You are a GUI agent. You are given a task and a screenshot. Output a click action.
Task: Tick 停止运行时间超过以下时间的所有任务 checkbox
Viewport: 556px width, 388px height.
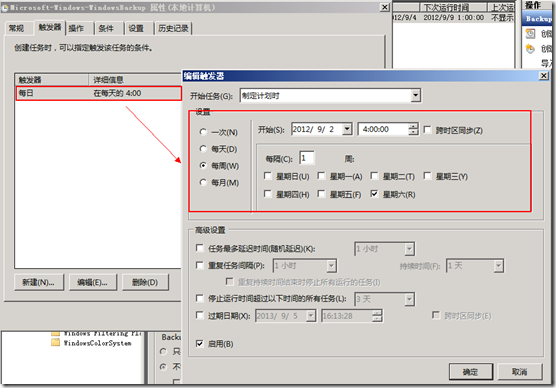pyautogui.click(x=200, y=298)
